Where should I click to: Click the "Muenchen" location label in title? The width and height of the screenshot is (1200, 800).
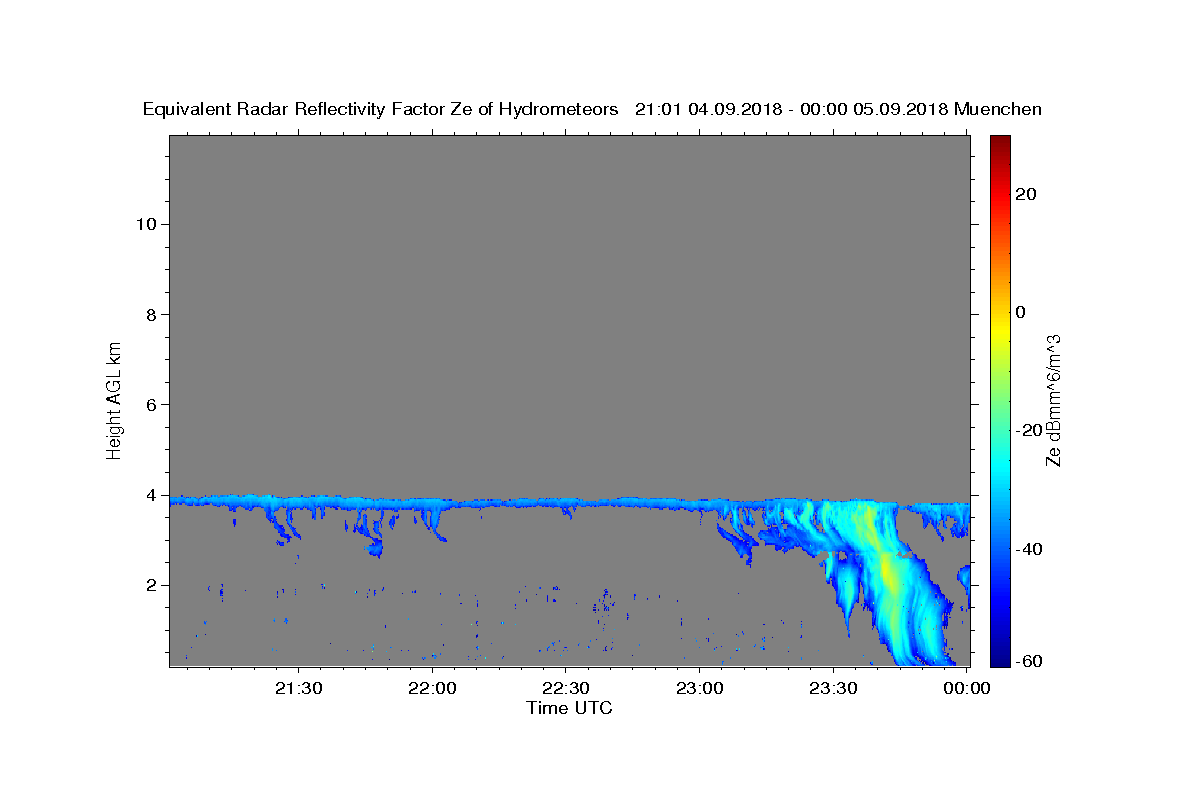[998, 110]
